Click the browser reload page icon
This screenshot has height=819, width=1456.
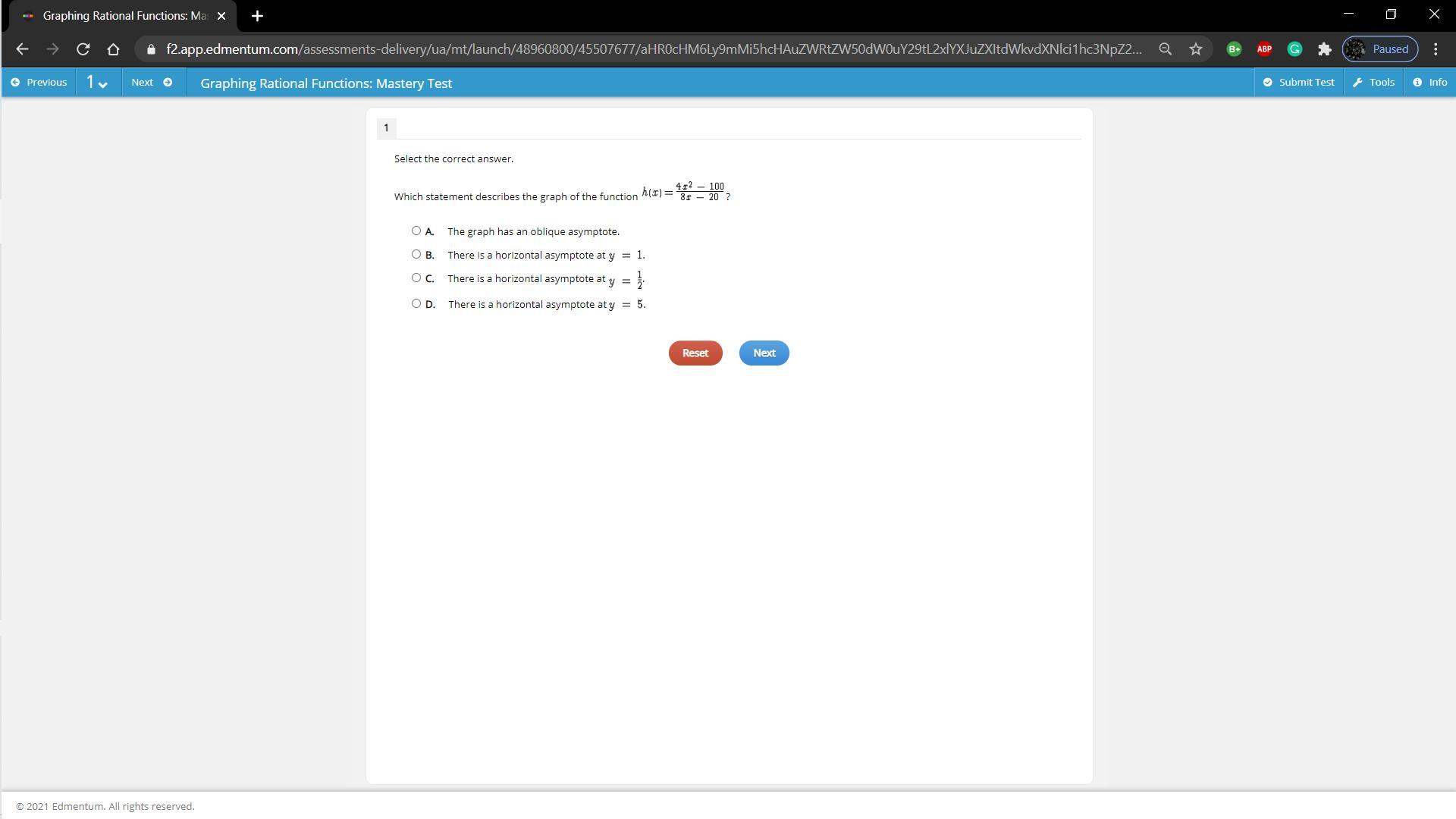(x=83, y=49)
